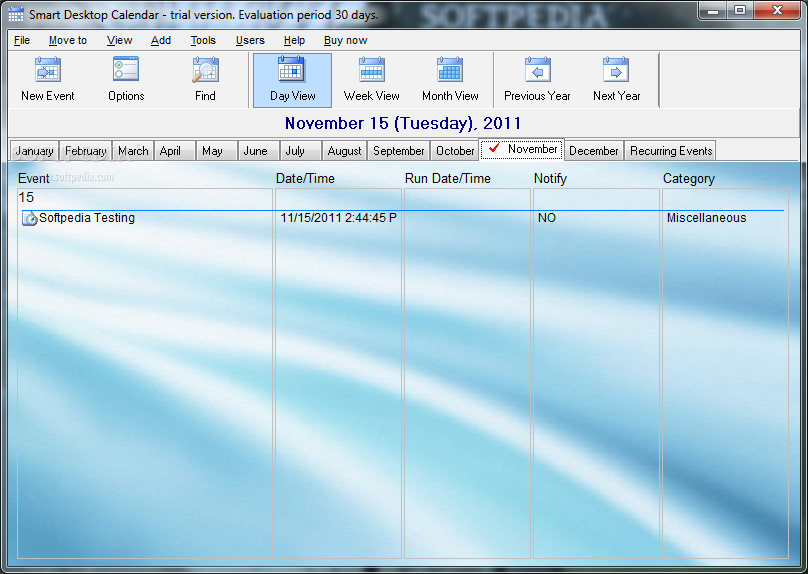Open the File menu
Screen dimensions: 808x574
(x=22, y=40)
